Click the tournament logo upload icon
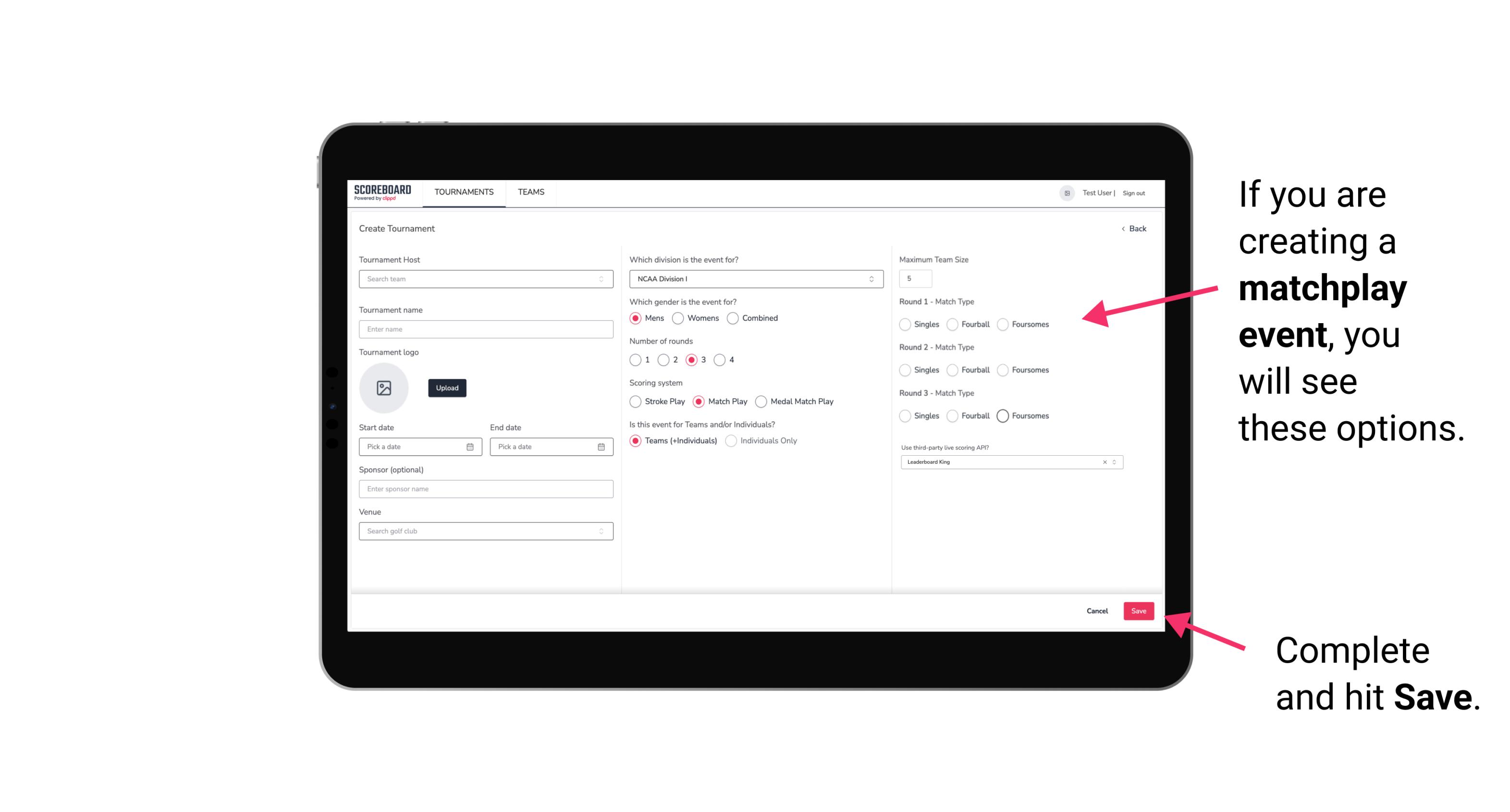 click(x=384, y=388)
